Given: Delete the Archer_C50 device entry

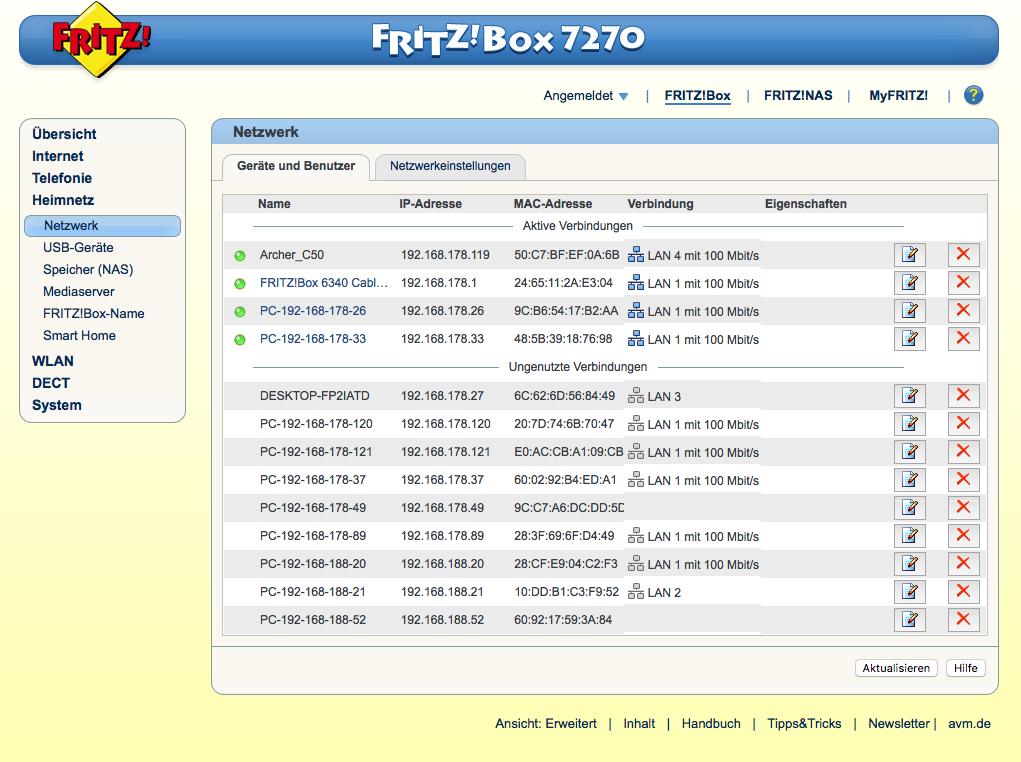Looking at the screenshot, I should 963,255.
